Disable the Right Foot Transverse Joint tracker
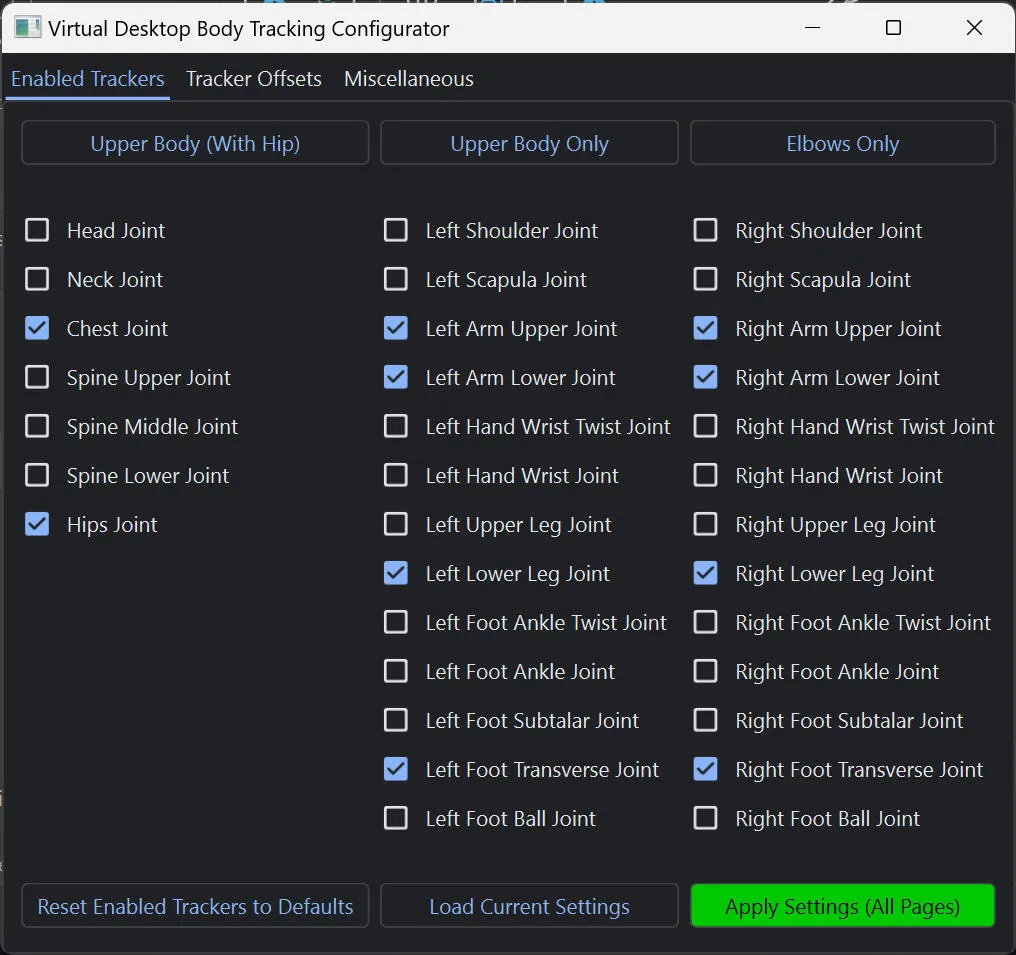The height and width of the screenshot is (955, 1016). (x=706, y=769)
